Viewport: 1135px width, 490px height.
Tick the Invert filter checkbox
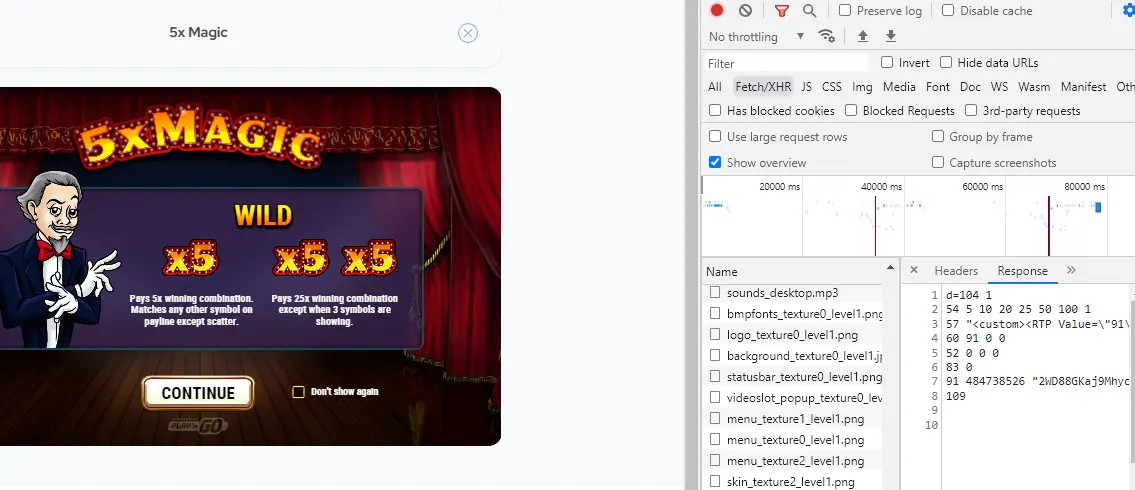887,62
